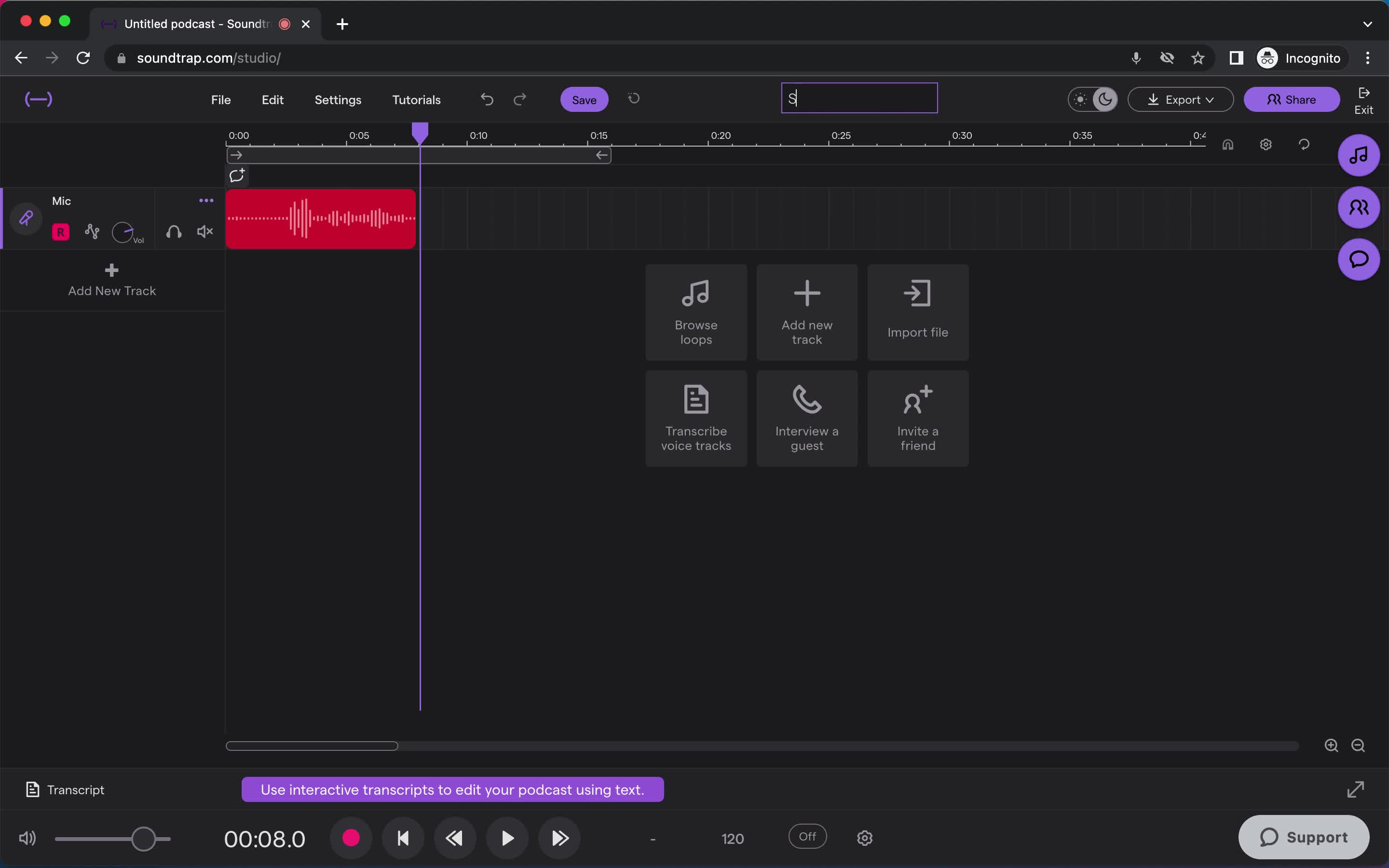Click the Tutorials menu item
The image size is (1389, 868).
pos(416,99)
